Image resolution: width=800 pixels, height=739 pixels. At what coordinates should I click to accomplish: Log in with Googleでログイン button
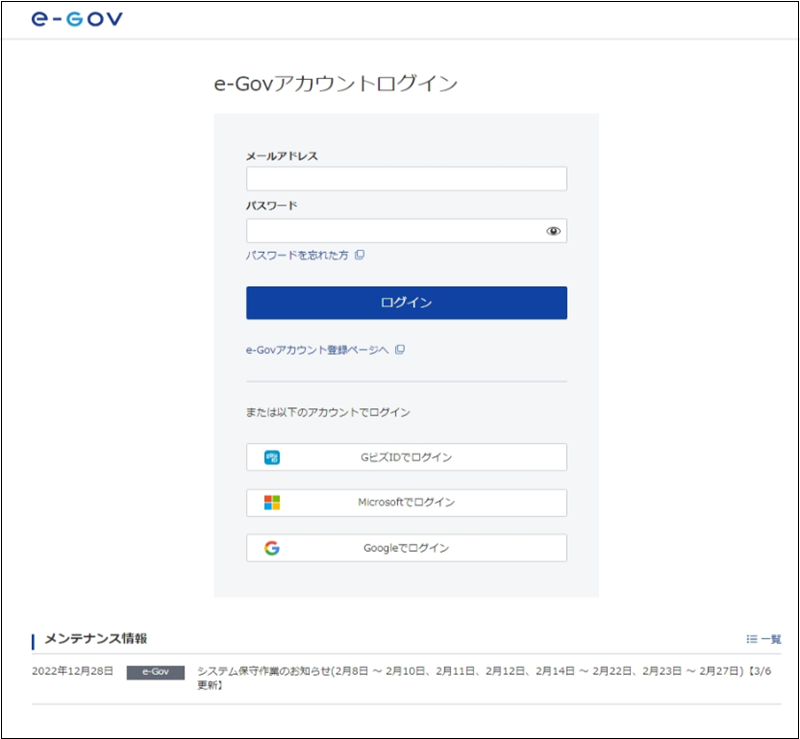406,548
